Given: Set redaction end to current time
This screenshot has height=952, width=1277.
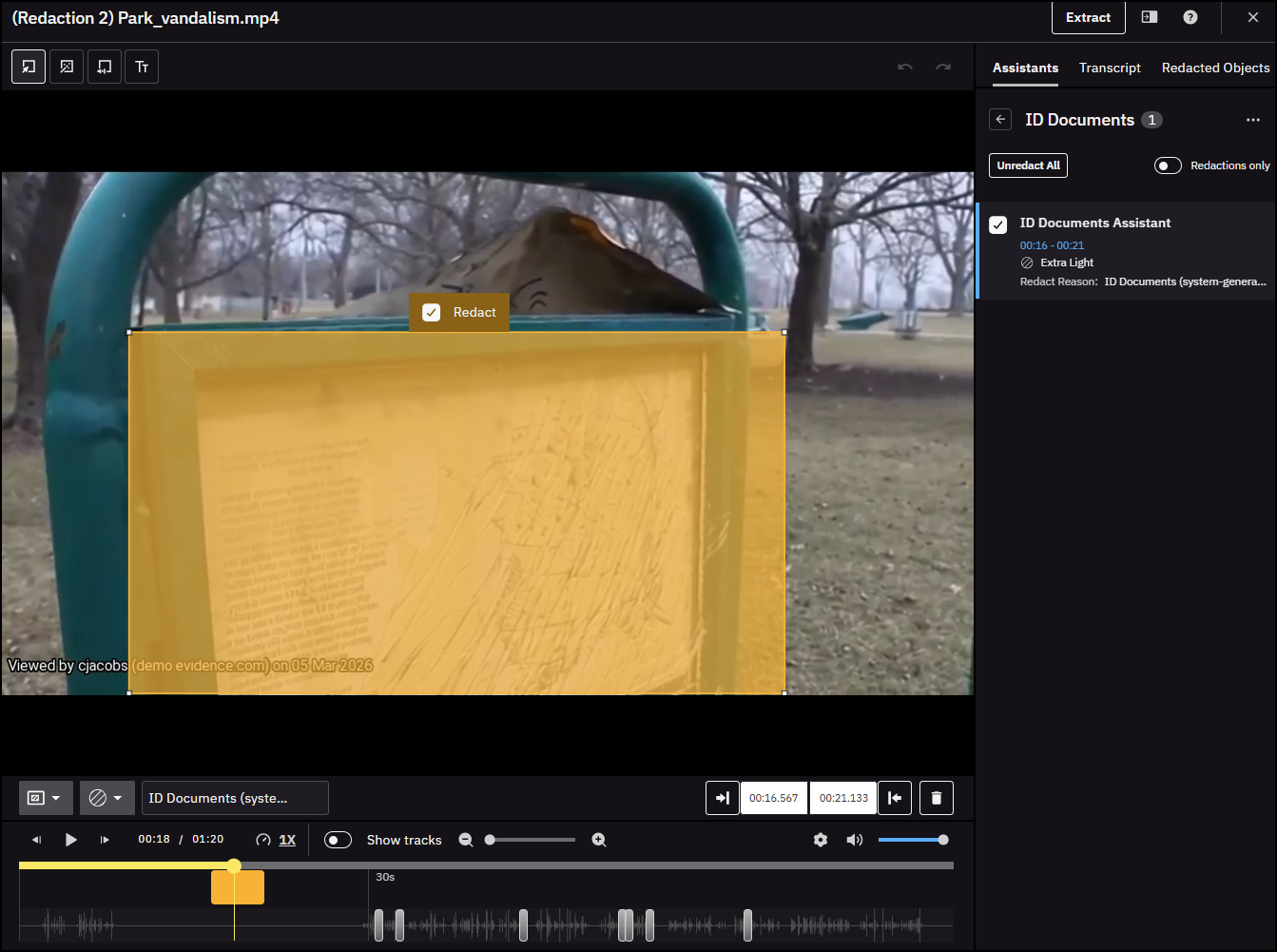Looking at the screenshot, I should (x=895, y=798).
